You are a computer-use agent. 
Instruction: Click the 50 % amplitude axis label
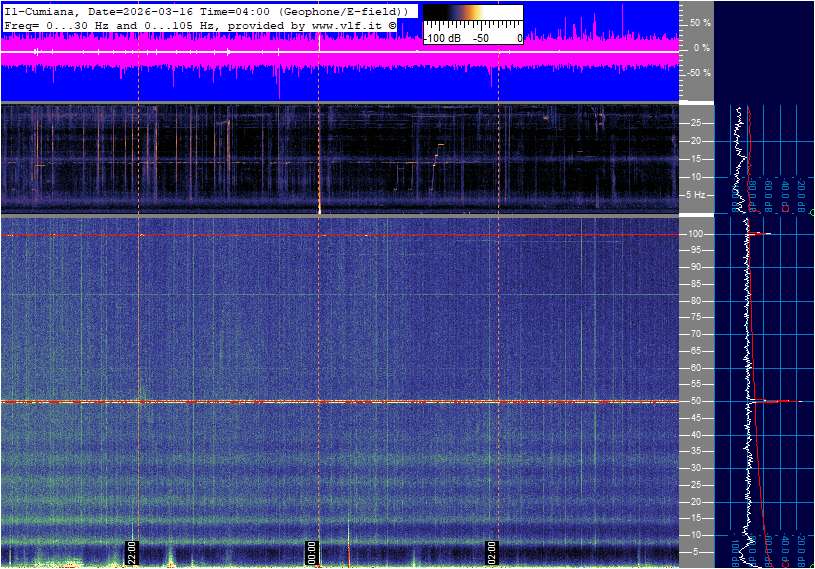[x=700, y=22]
